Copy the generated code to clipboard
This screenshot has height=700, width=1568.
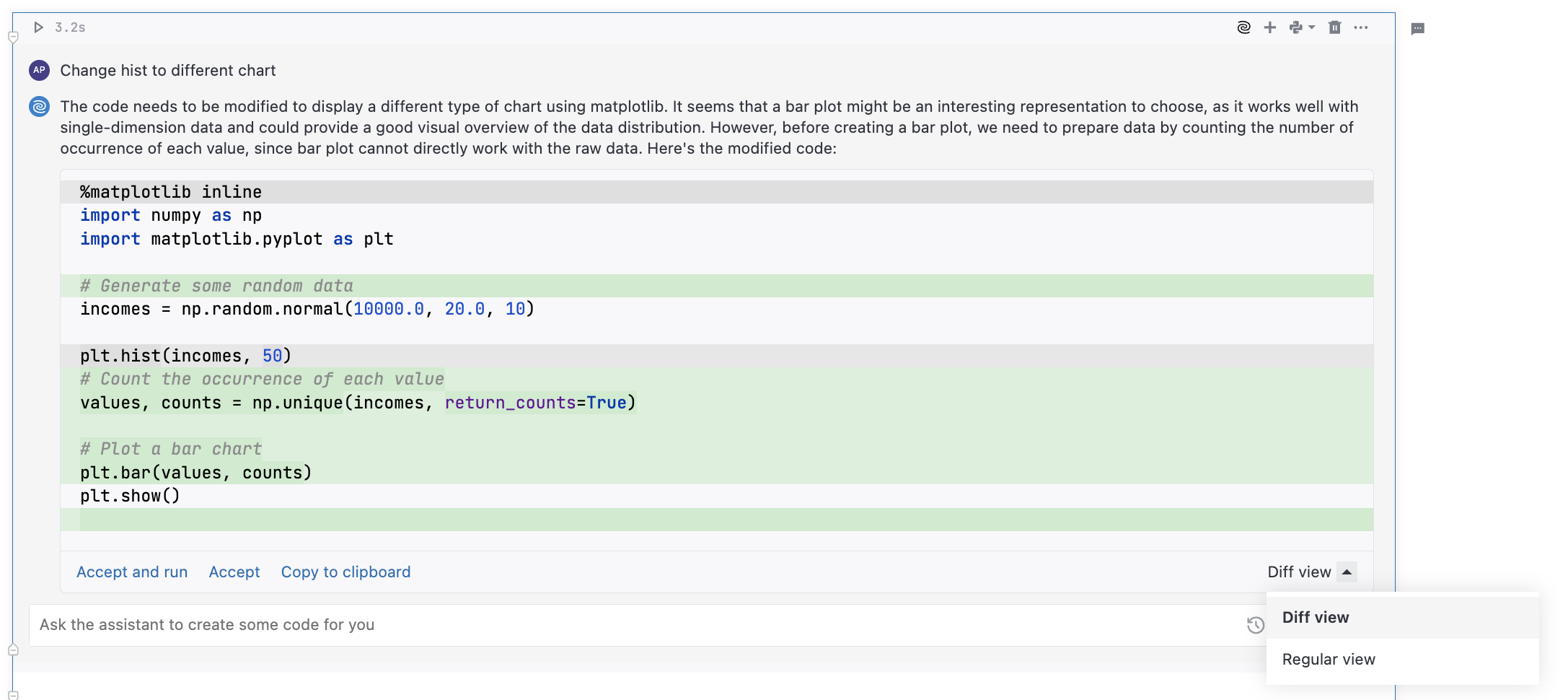345,572
